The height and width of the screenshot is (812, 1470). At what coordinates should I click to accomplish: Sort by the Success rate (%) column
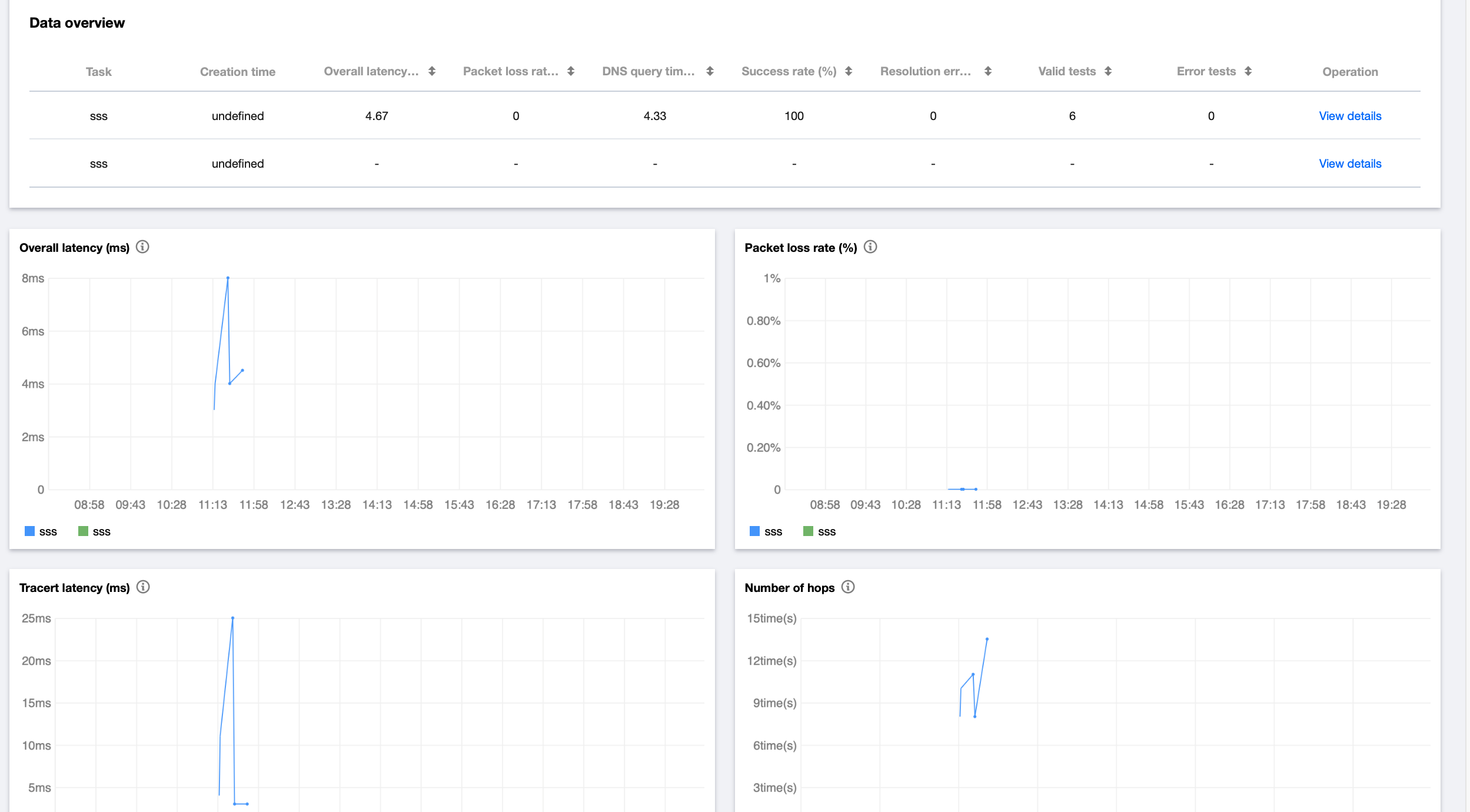(x=849, y=71)
